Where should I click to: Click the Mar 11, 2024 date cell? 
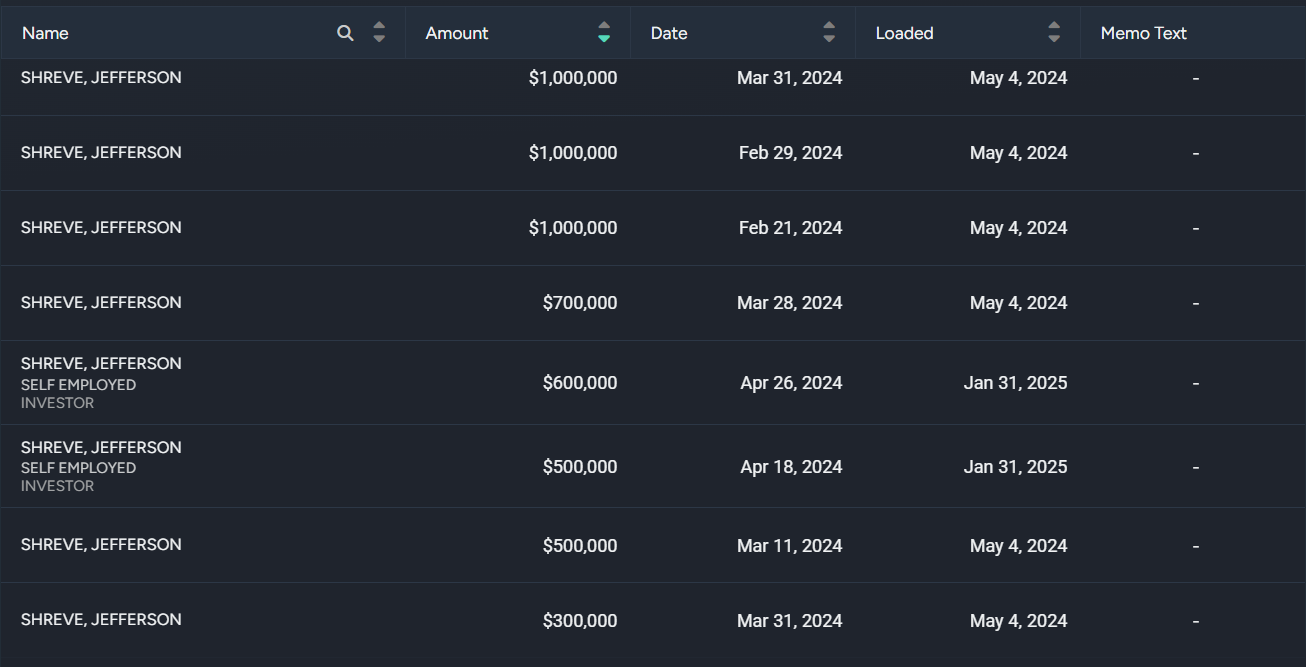tap(789, 546)
